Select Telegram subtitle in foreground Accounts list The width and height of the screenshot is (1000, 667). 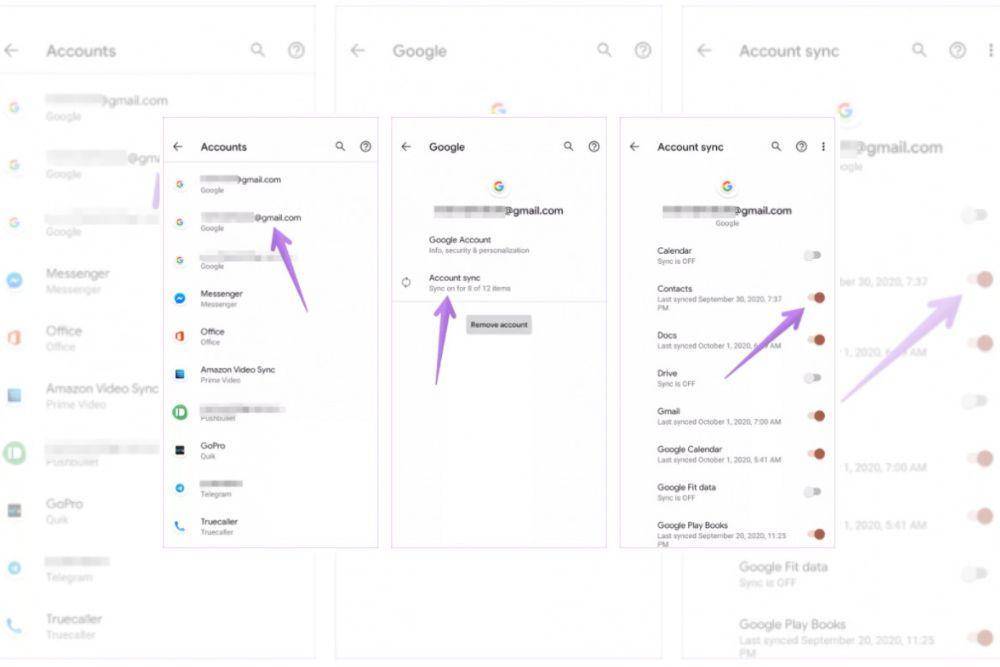(216, 494)
